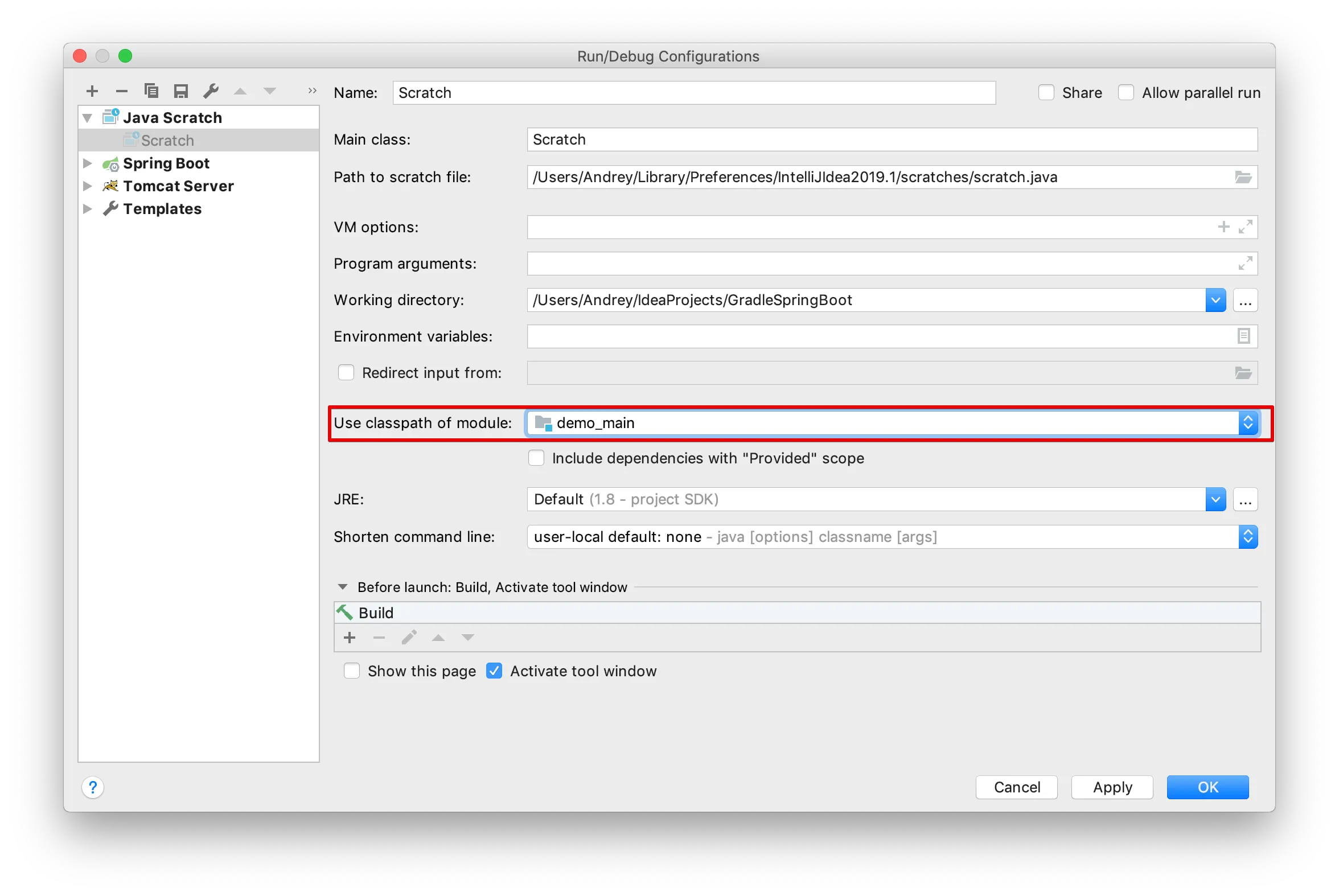Enable the Share checkbox
1339x896 pixels.
pyautogui.click(x=1046, y=93)
